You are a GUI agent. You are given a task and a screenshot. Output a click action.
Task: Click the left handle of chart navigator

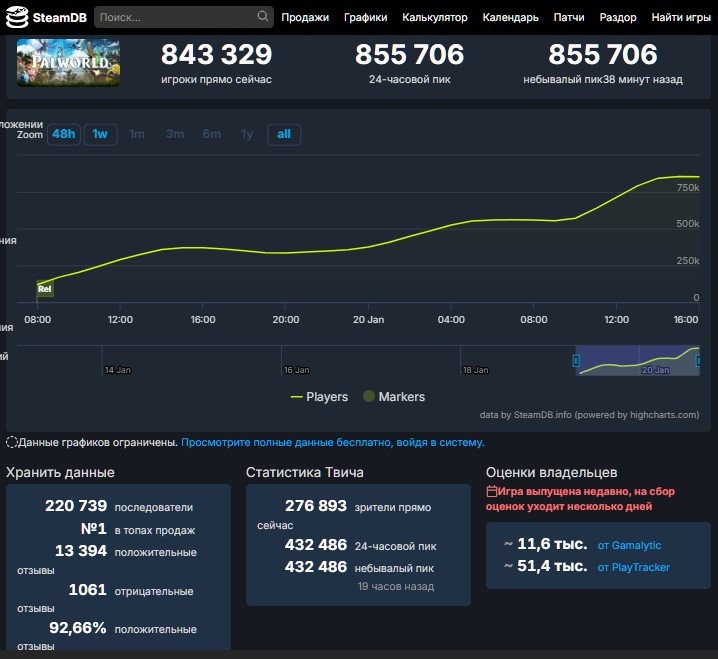click(576, 360)
